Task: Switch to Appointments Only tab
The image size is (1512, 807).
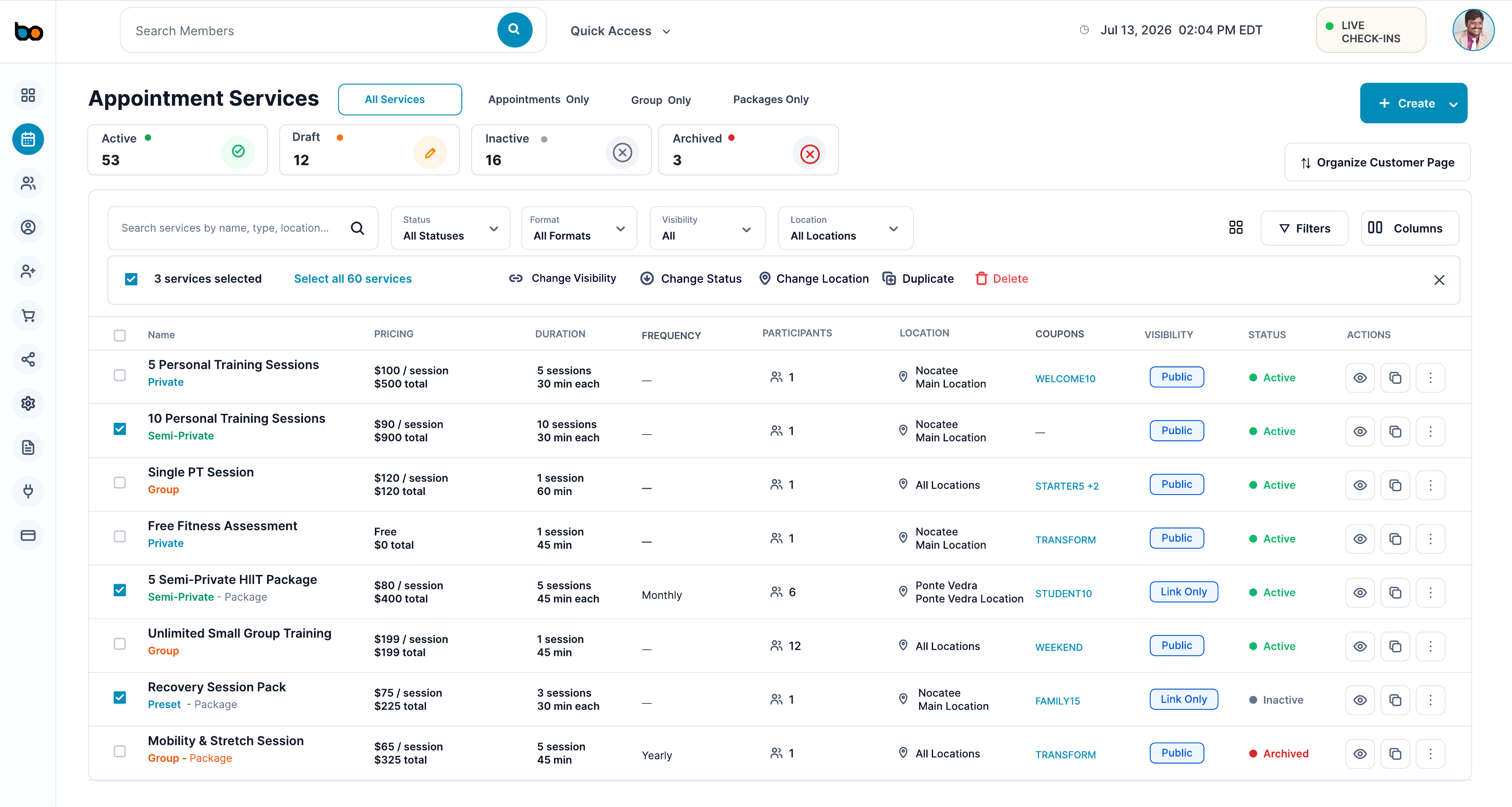Action: 538,99
